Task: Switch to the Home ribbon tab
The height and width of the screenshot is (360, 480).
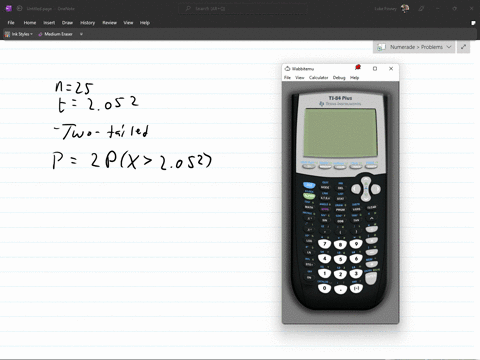Action: pos(30,23)
